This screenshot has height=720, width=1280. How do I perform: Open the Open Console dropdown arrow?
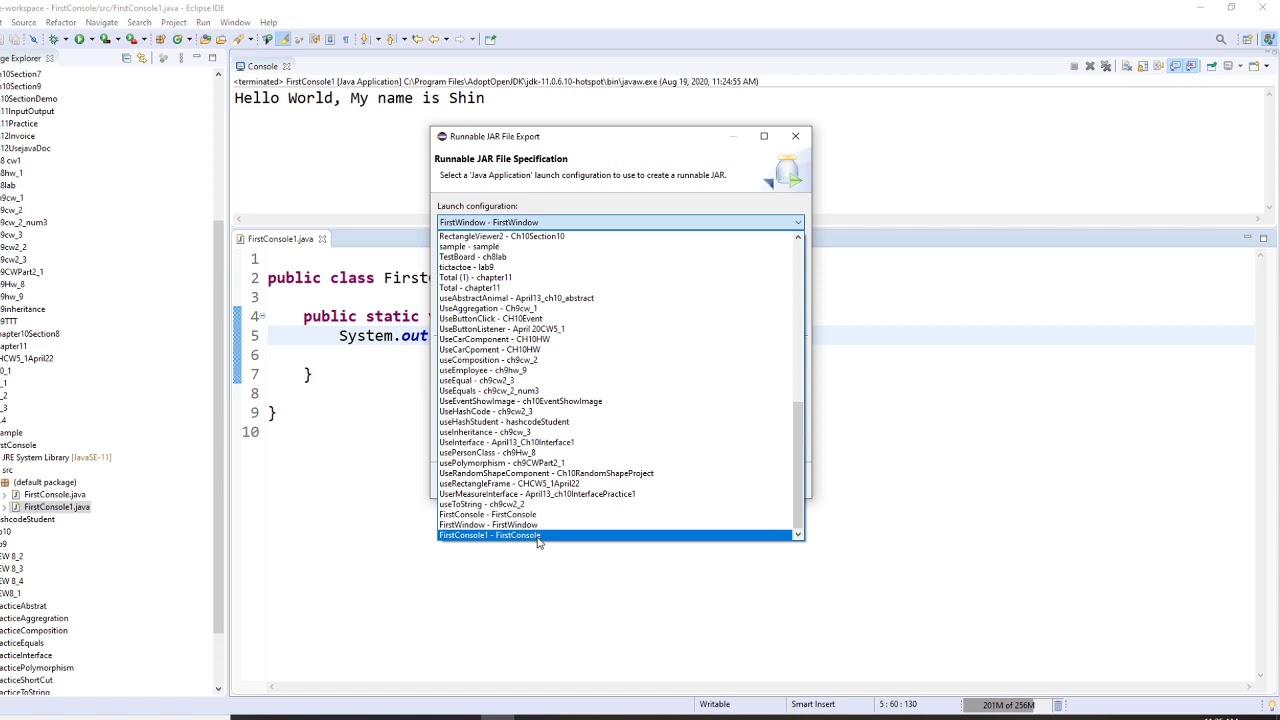1266,66
